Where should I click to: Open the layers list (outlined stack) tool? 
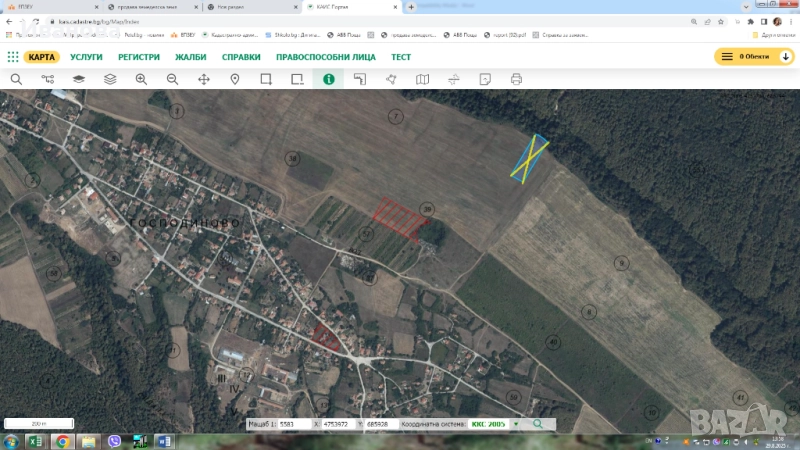110,79
